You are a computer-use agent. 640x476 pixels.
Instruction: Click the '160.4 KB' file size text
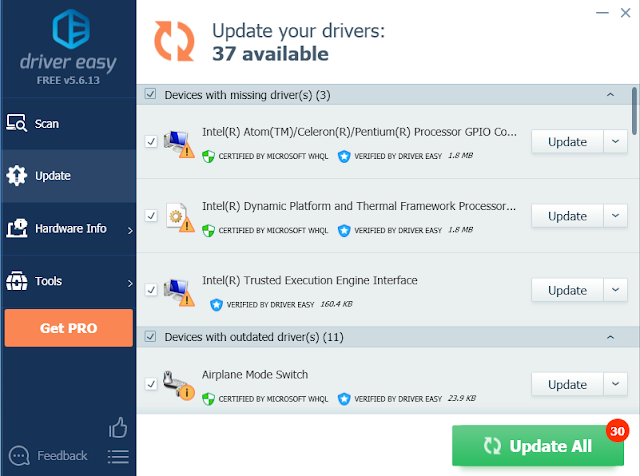coord(336,304)
